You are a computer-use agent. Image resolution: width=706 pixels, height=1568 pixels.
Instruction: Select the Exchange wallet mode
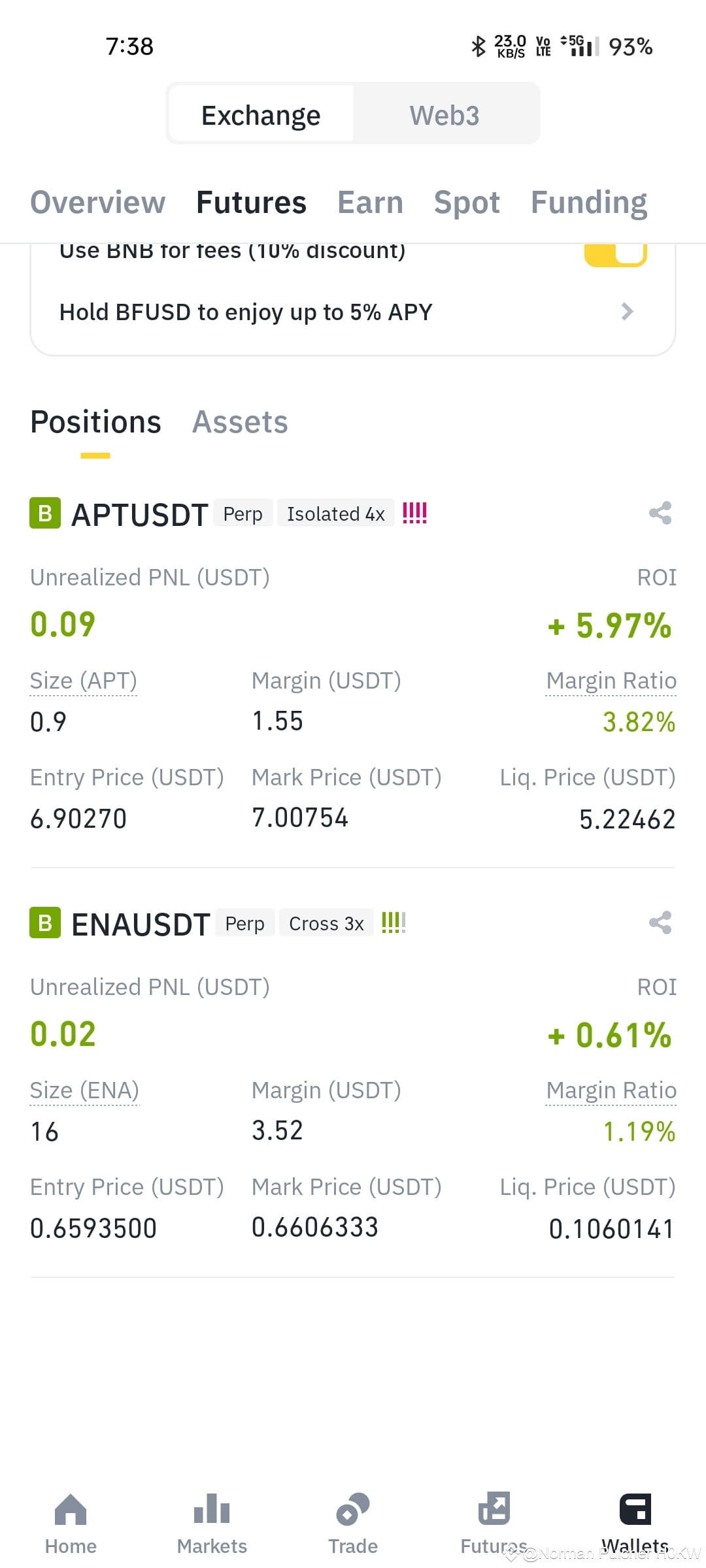(x=261, y=116)
